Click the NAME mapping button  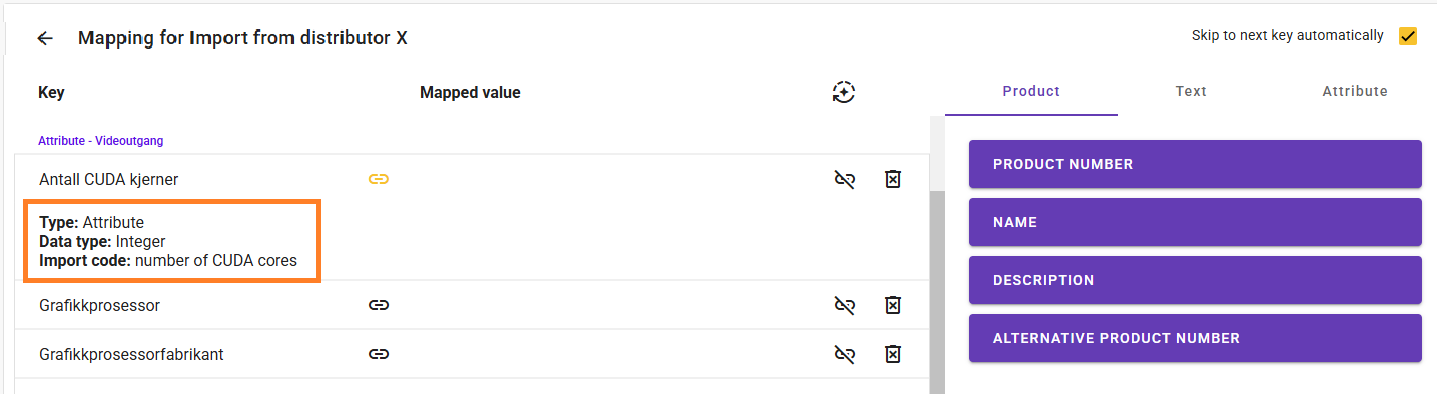(1195, 222)
